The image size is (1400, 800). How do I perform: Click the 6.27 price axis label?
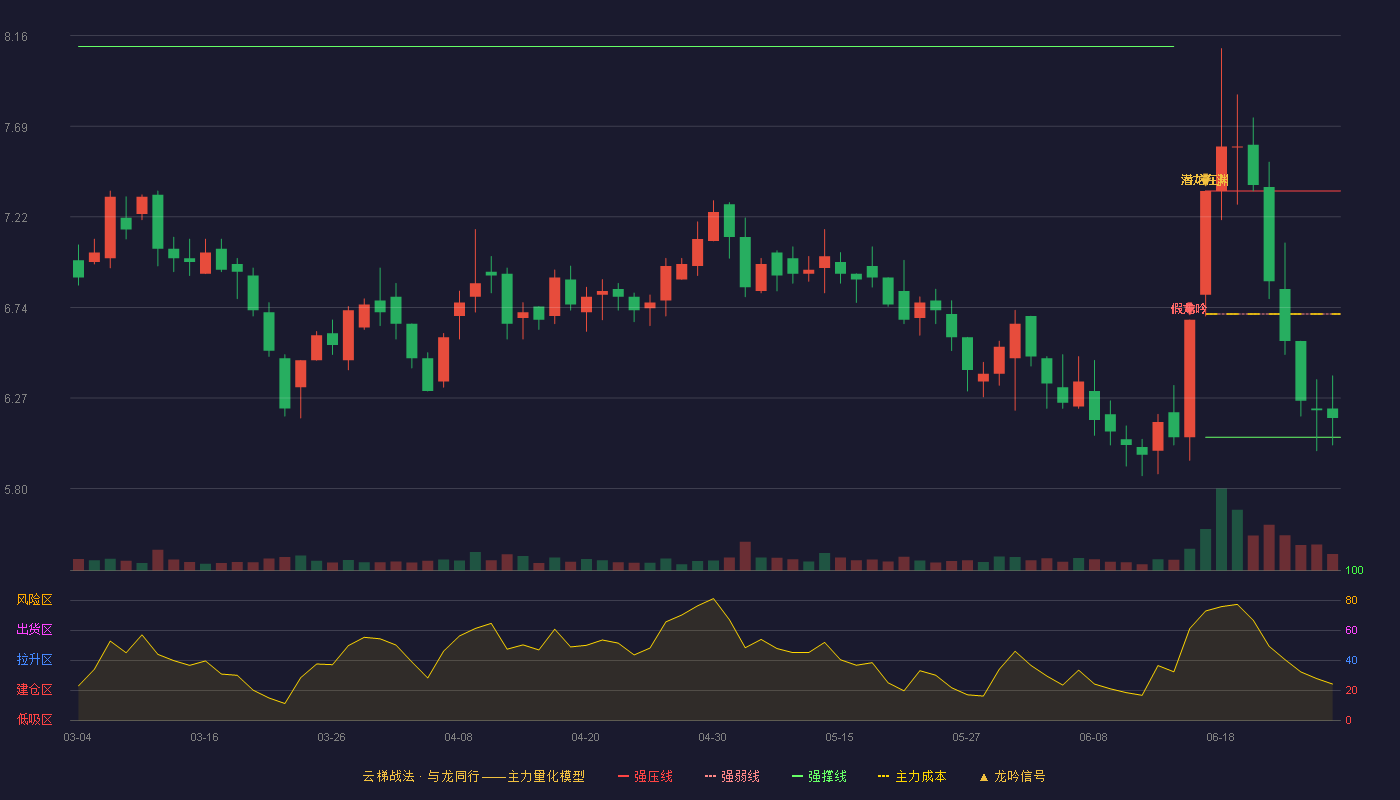(x=16, y=399)
